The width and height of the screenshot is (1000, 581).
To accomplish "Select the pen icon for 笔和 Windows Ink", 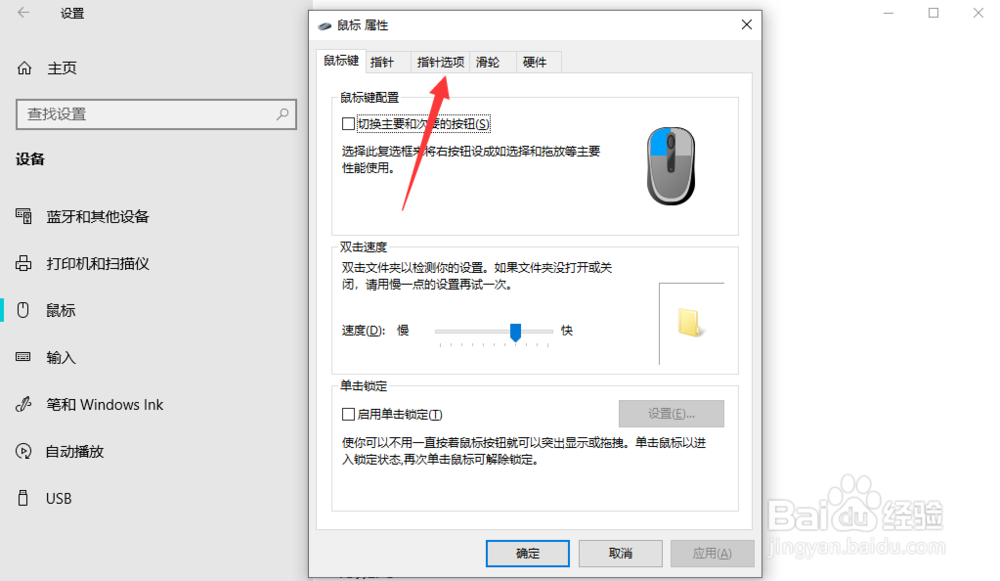I will [x=24, y=404].
